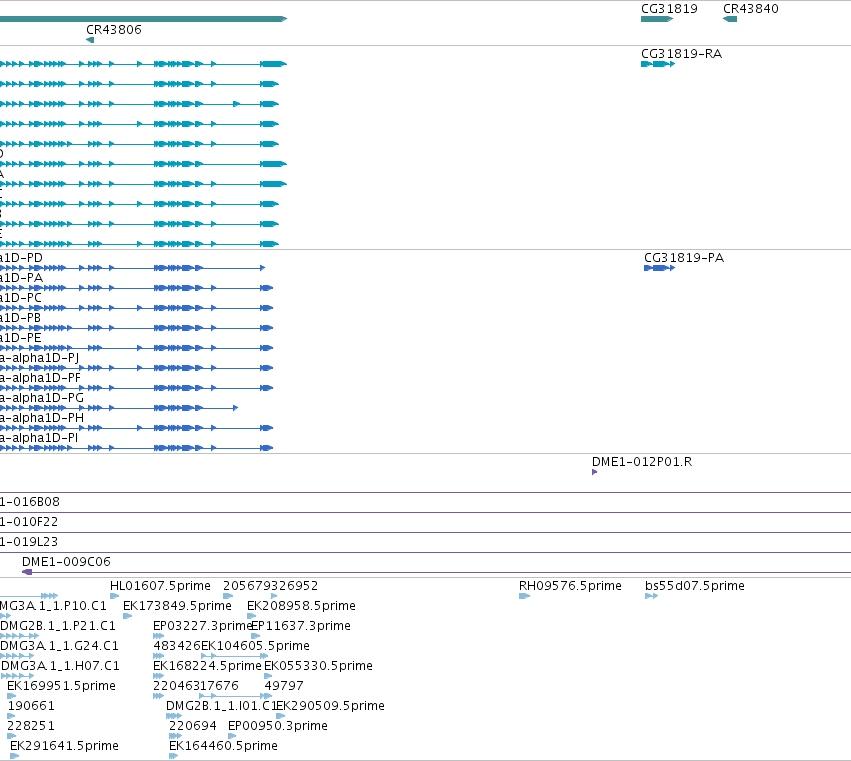Click the CG31819-RA transcript glyph

pyautogui.click(x=658, y=64)
